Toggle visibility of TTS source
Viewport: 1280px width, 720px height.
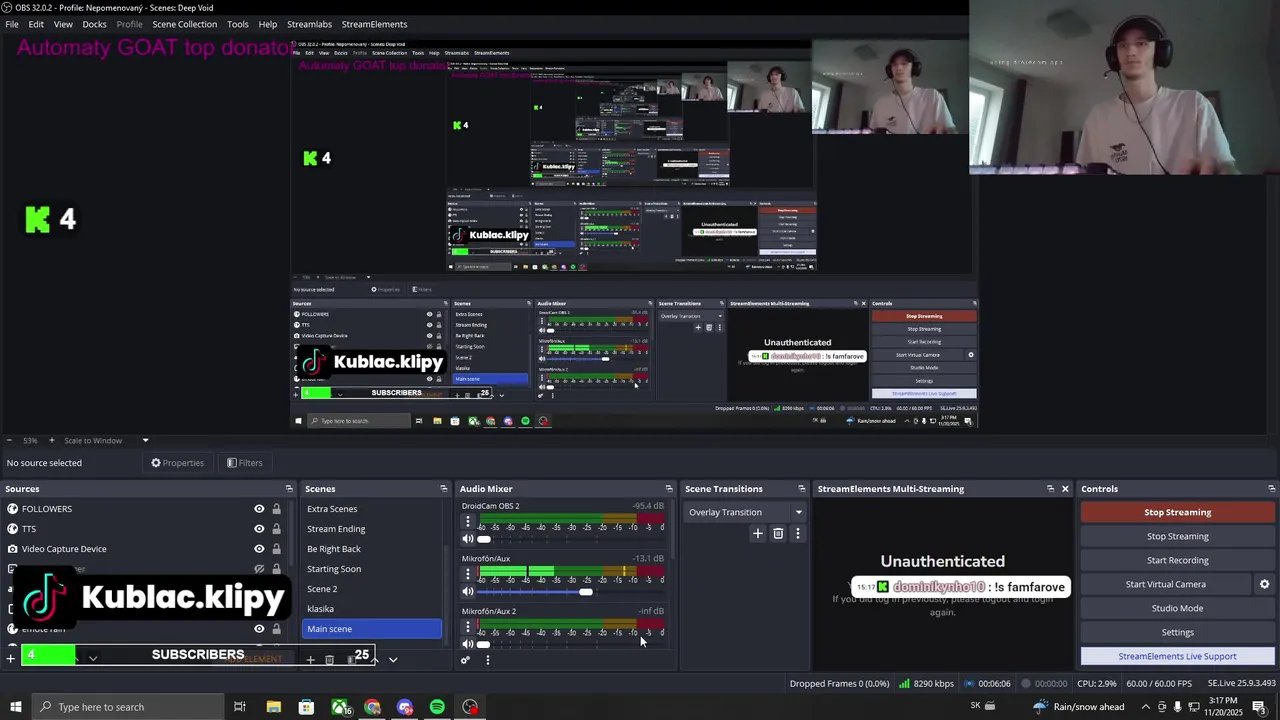pos(259,529)
